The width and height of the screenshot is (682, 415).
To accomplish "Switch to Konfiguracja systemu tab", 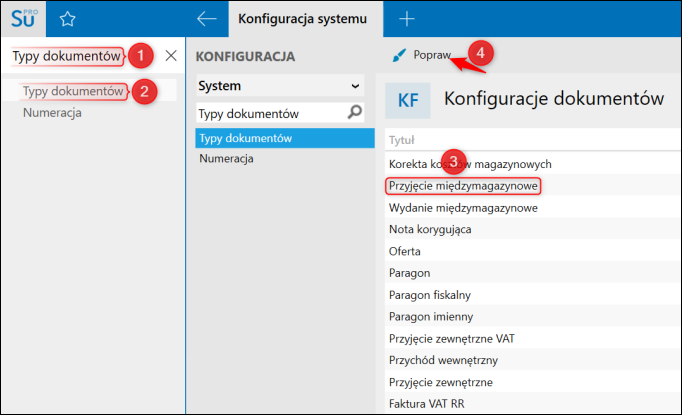I will pos(295,19).
